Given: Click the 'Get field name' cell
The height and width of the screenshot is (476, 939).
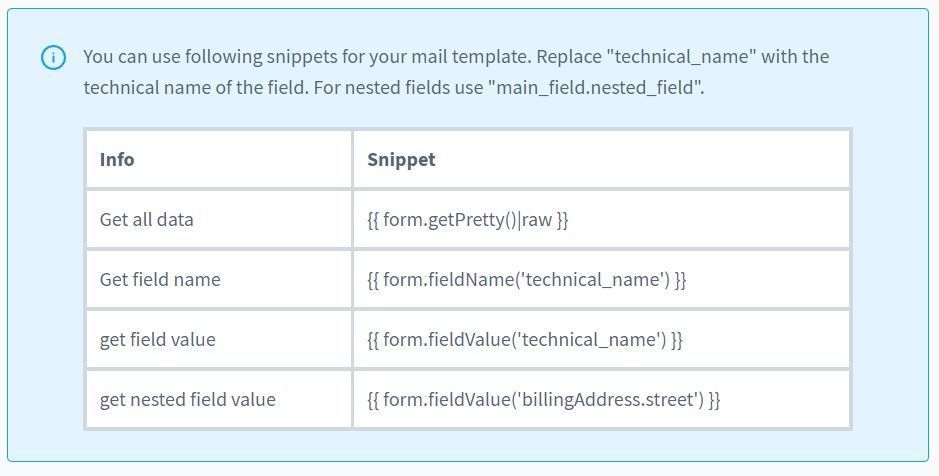Looking at the screenshot, I should 160,280.
